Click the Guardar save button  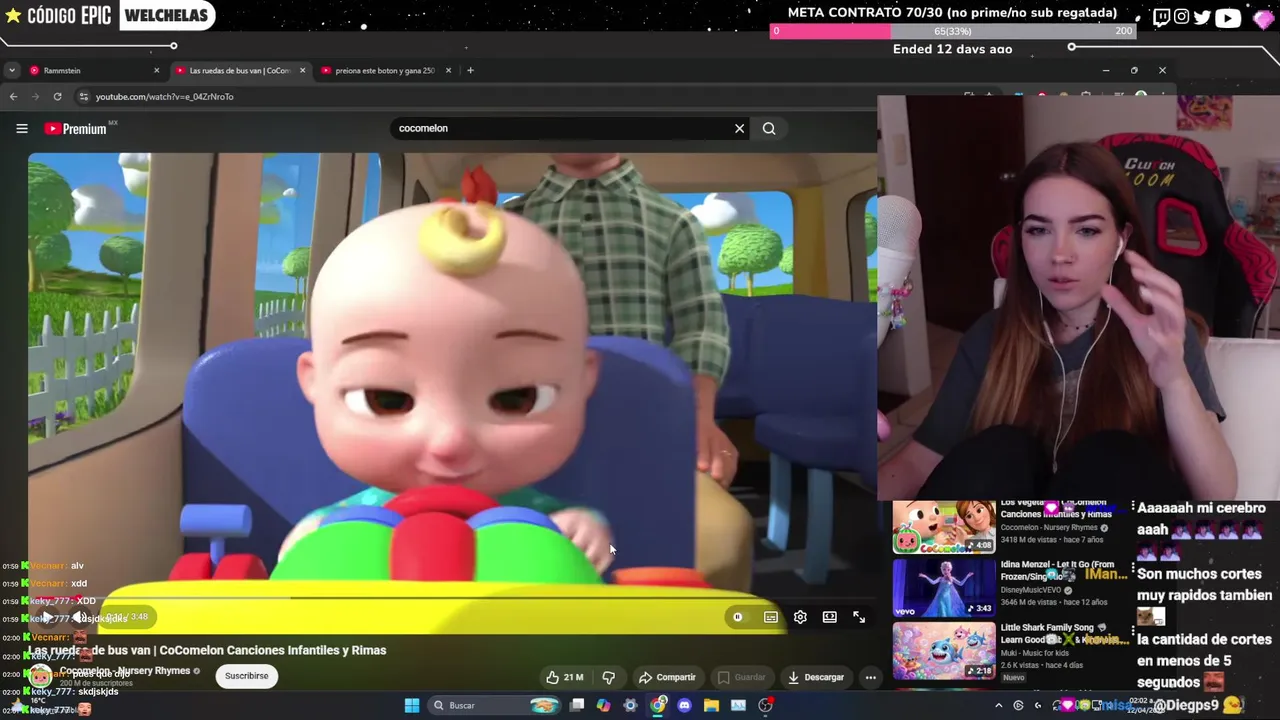pos(741,677)
